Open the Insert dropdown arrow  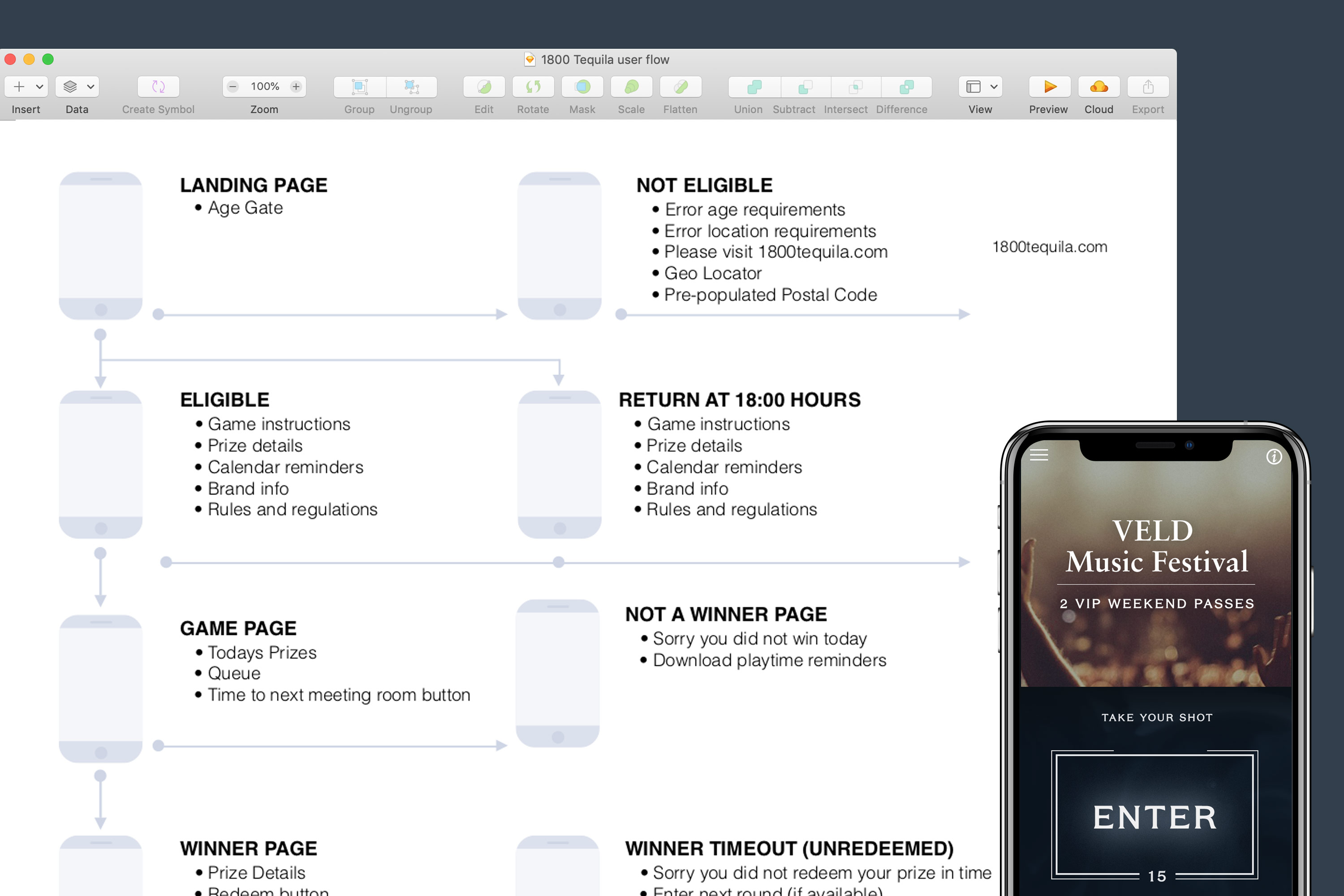39,87
